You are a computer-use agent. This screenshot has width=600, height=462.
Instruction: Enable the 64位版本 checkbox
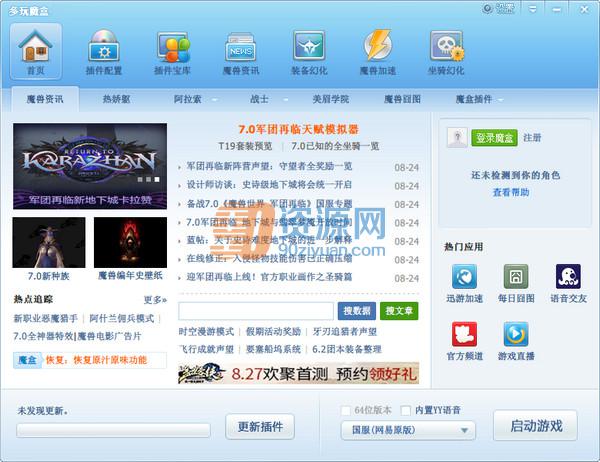point(346,410)
